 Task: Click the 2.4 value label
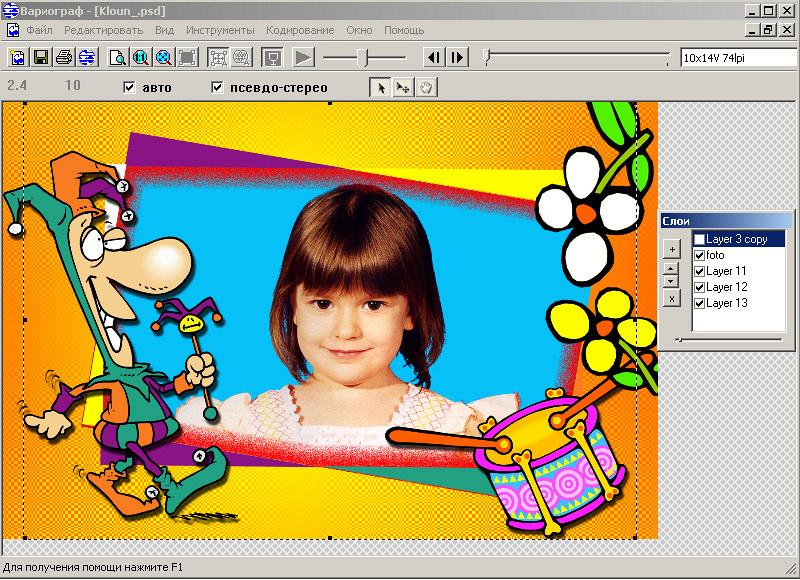coord(17,85)
